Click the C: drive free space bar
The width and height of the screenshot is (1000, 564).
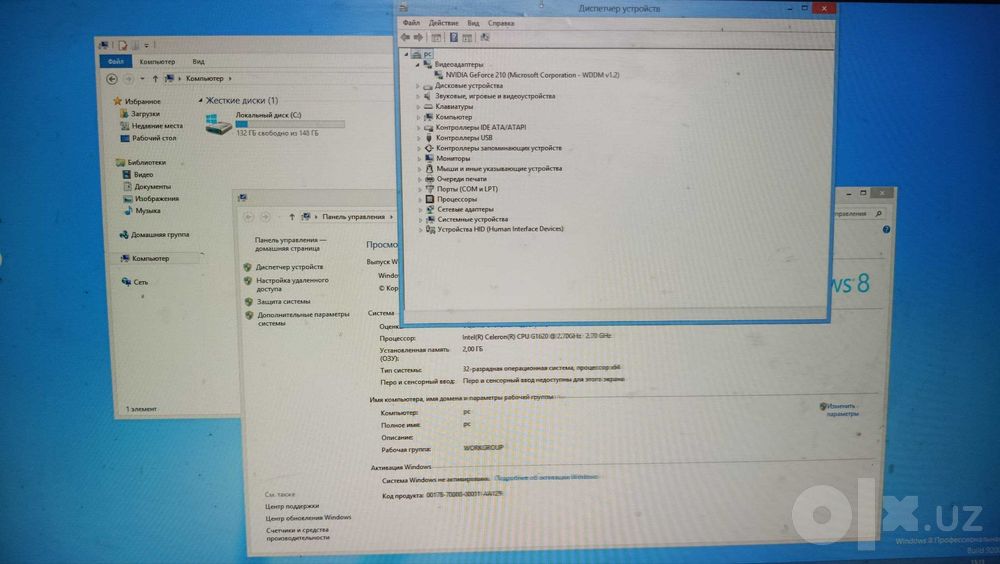tap(290, 124)
